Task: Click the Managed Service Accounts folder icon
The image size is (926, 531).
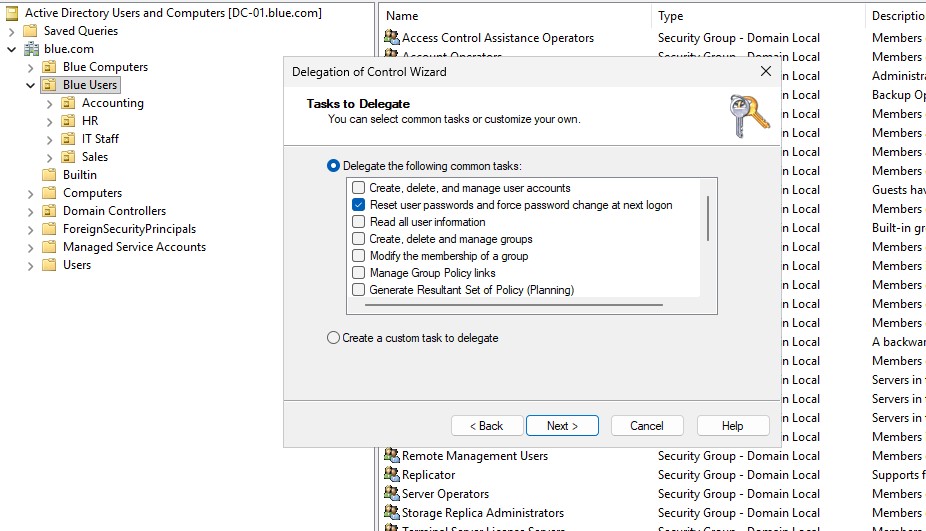Action: (x=50, y=247)
